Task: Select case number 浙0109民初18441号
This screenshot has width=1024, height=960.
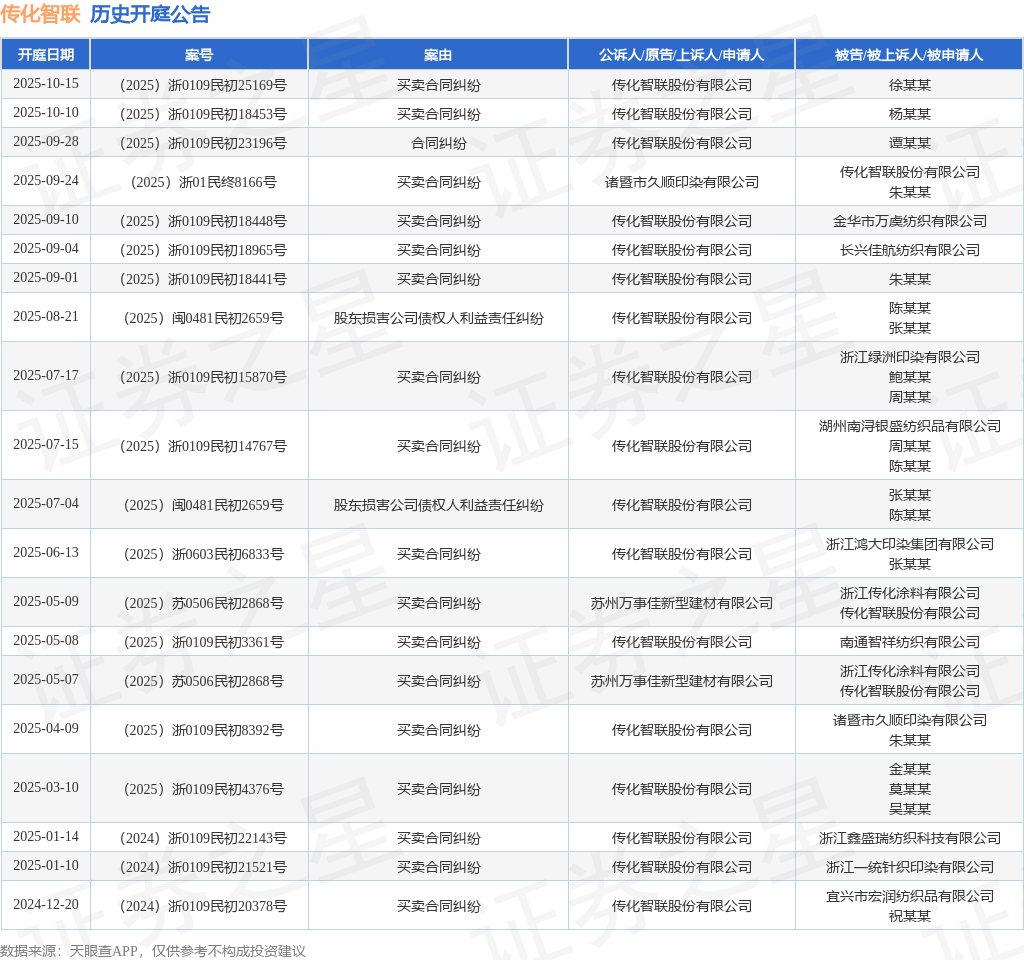Action: [203, 279]
